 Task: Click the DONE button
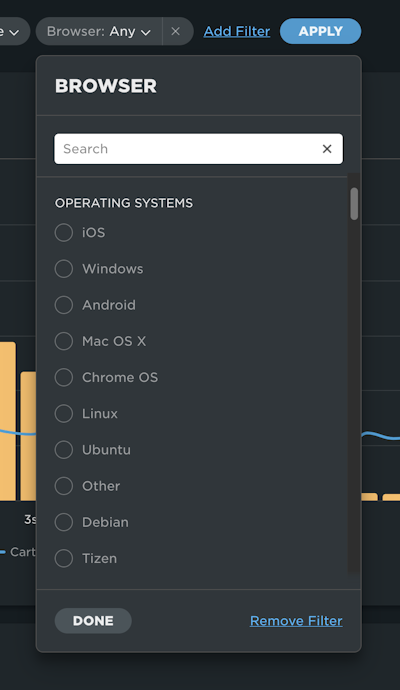pyautogui.click(x=93, y=620)
